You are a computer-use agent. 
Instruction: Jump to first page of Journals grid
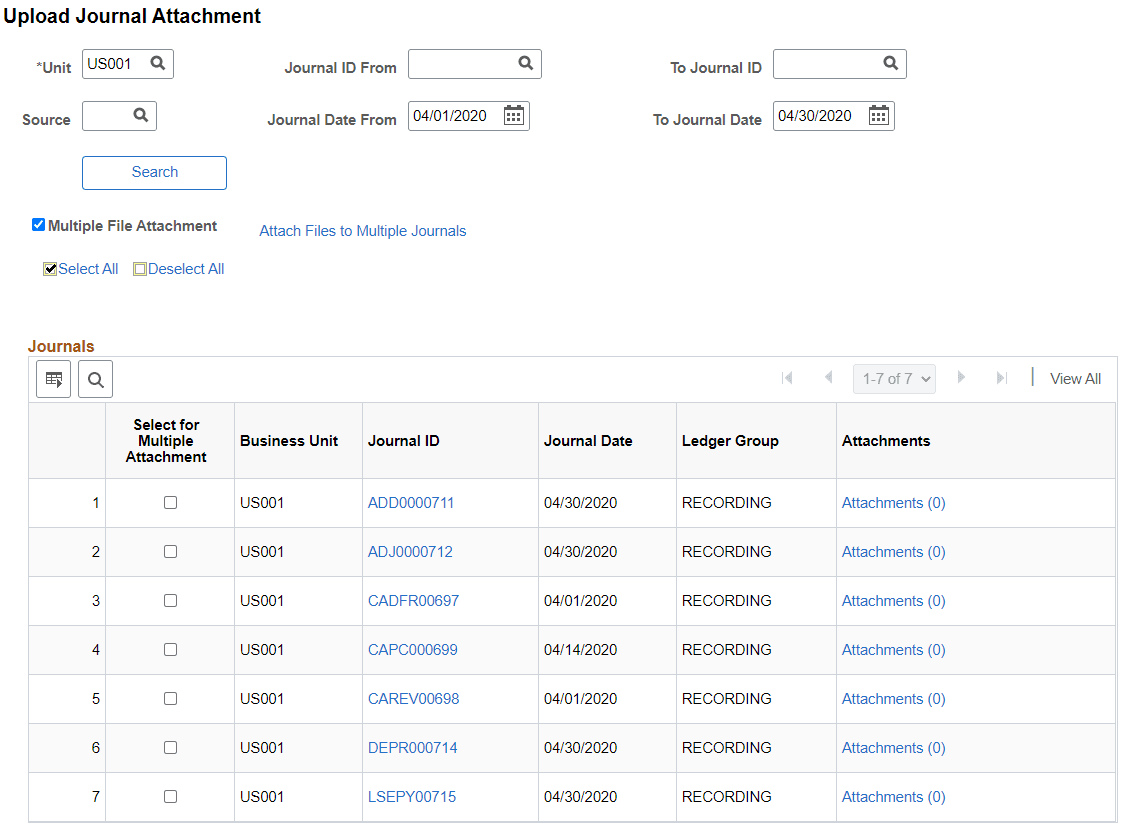[787, 378]
